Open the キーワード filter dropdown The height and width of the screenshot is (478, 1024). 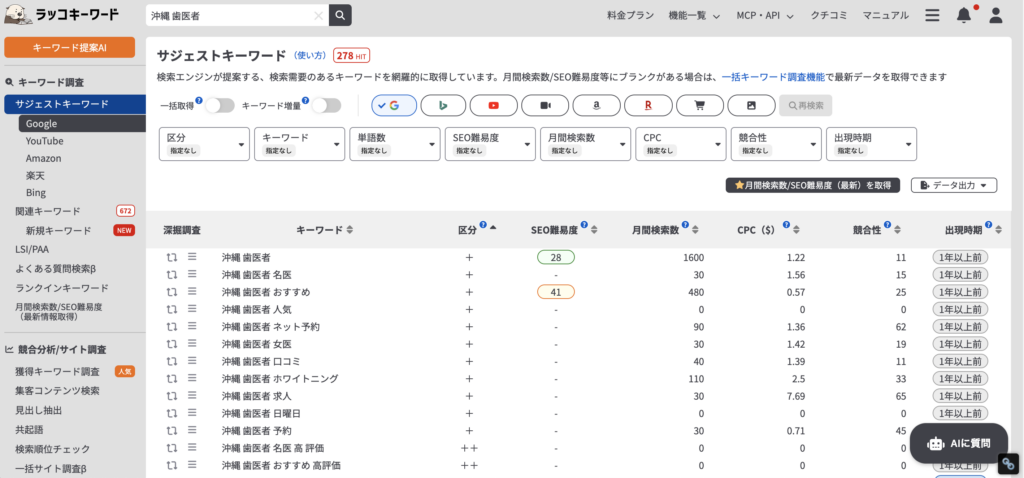(300, 144)
